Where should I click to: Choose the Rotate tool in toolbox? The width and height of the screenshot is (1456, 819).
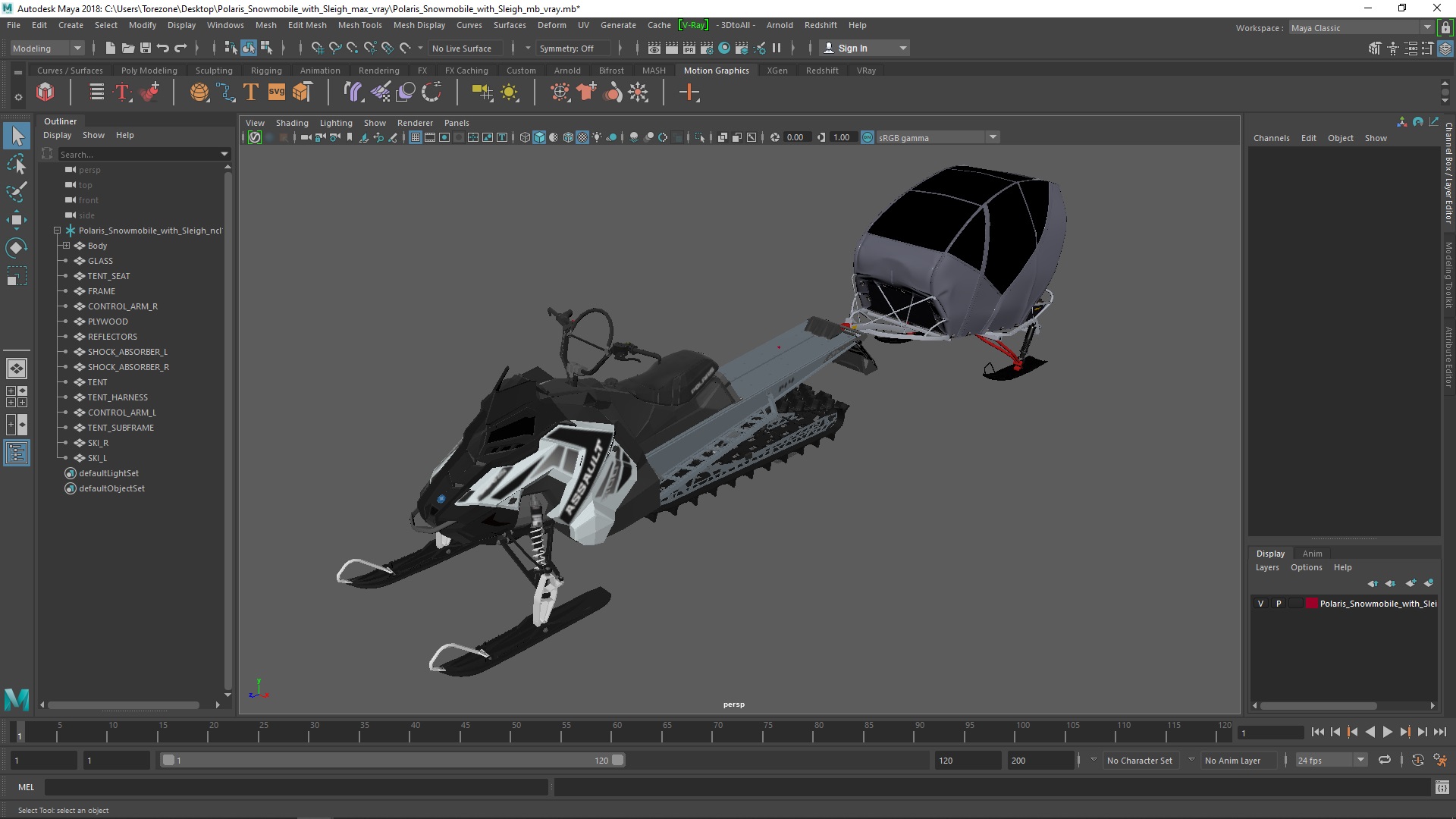point(17,248)
